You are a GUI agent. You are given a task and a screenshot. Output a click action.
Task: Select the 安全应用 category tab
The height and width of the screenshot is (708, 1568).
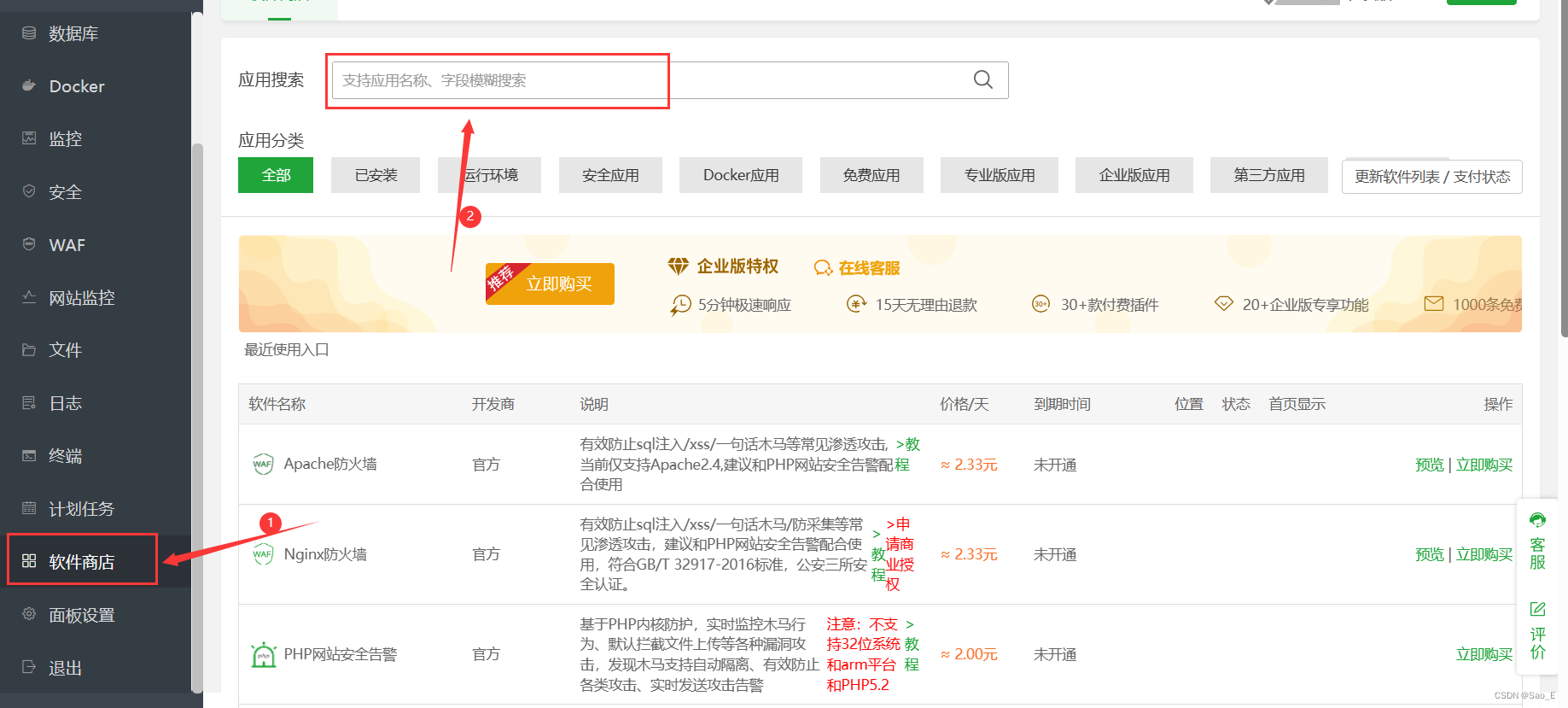pos(610,175)
